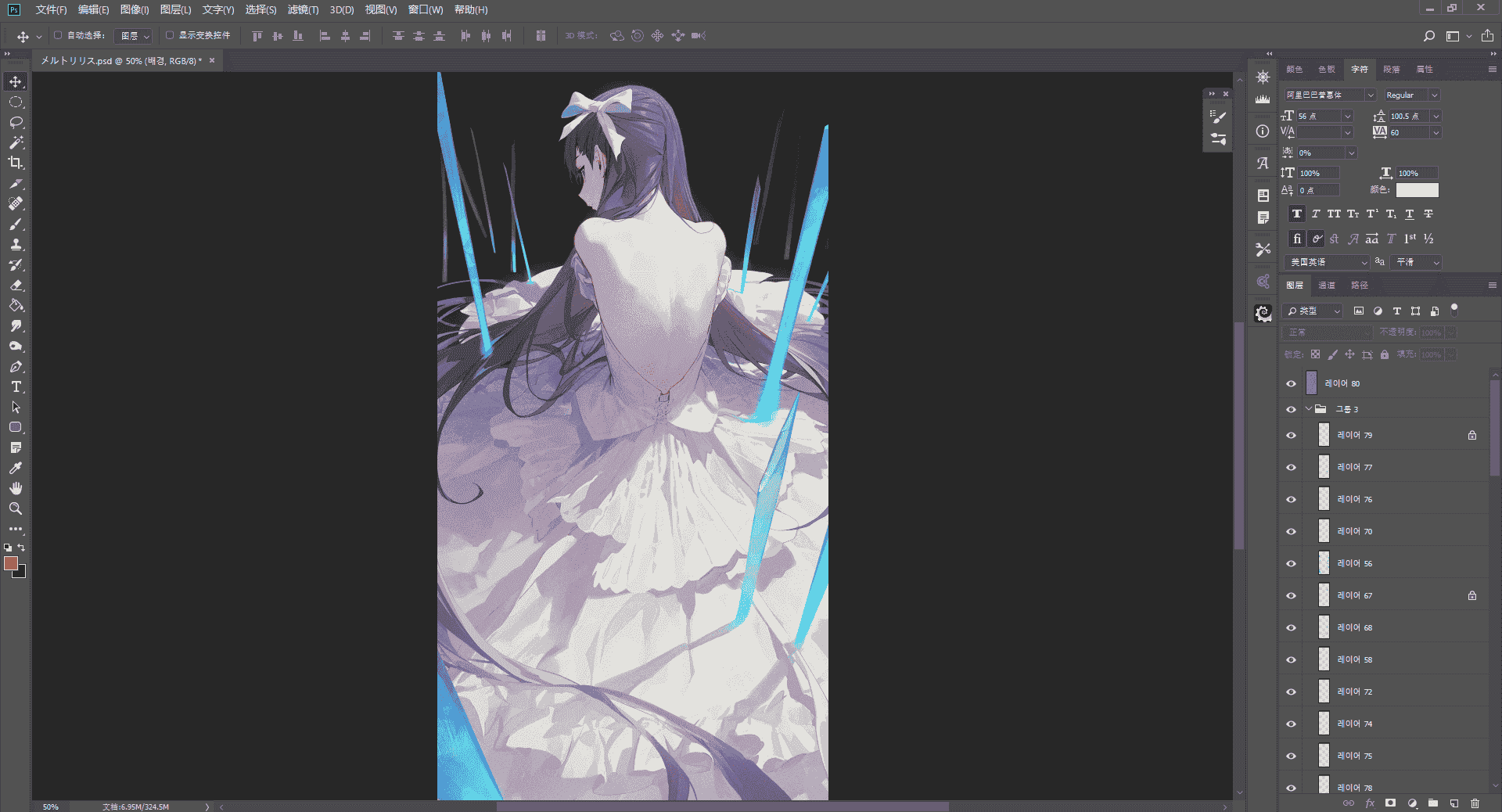Select the Magic Wand tool

coord(16,142)
